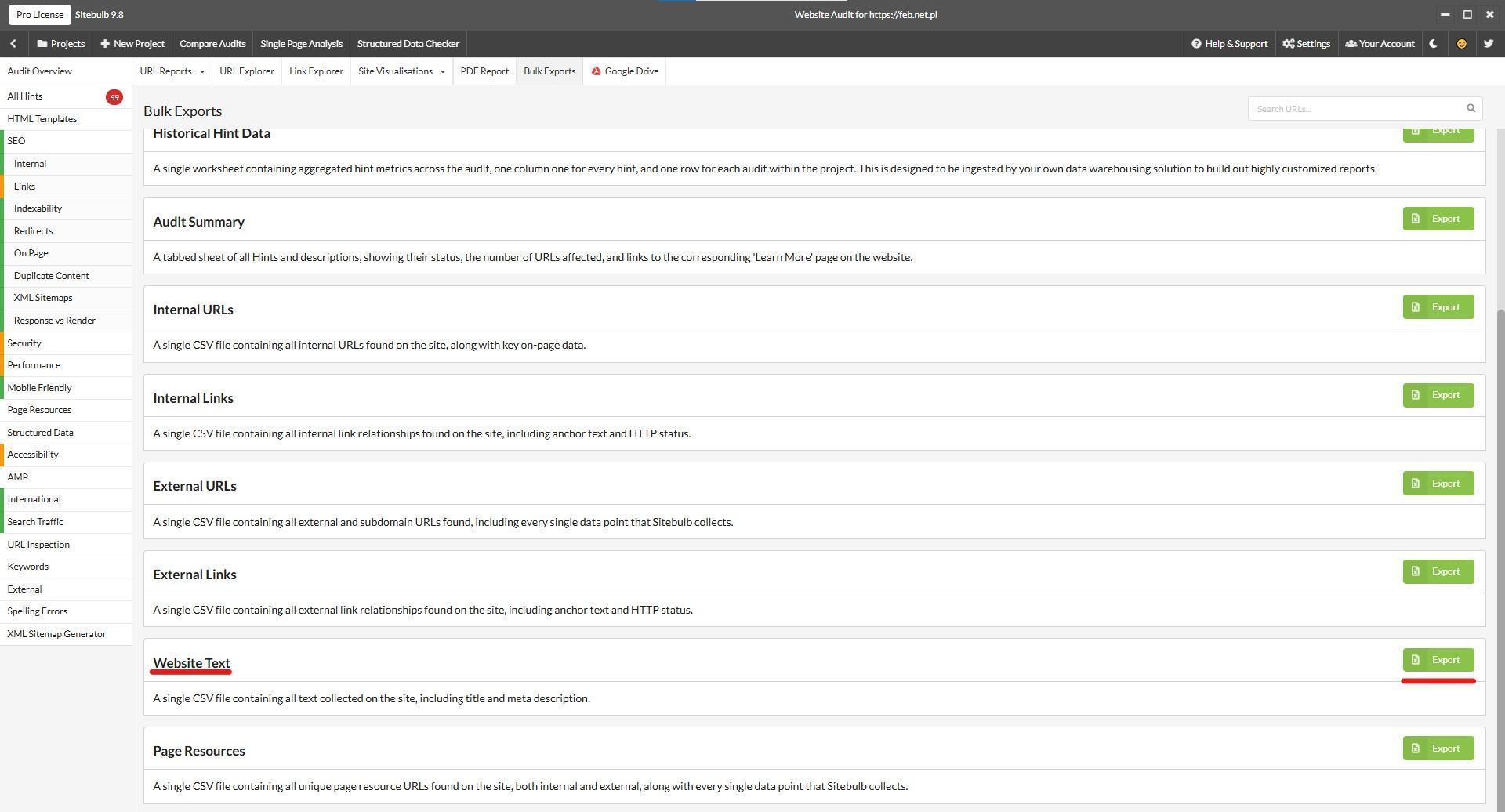The width and height of the screenshot is (1505, 812).
Task: Export the External URLs CSV
Action: pos(1438,484)
